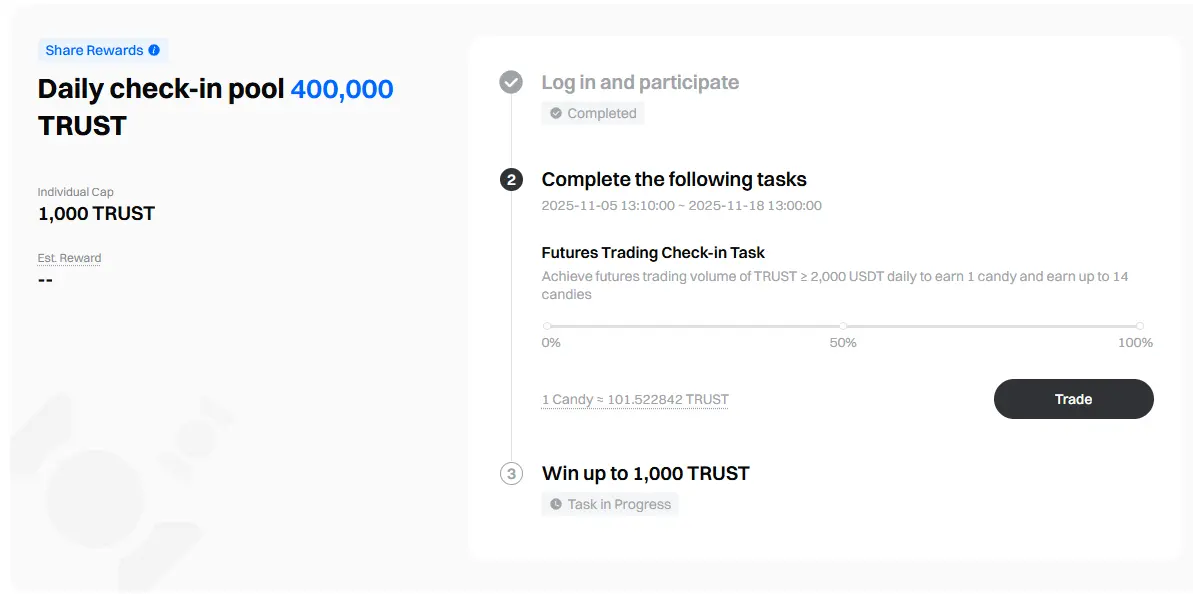Open the Share Rewards label
The width and height of the screenshot is (1193, 594).
pyautogui.click(x=94, y=50)
